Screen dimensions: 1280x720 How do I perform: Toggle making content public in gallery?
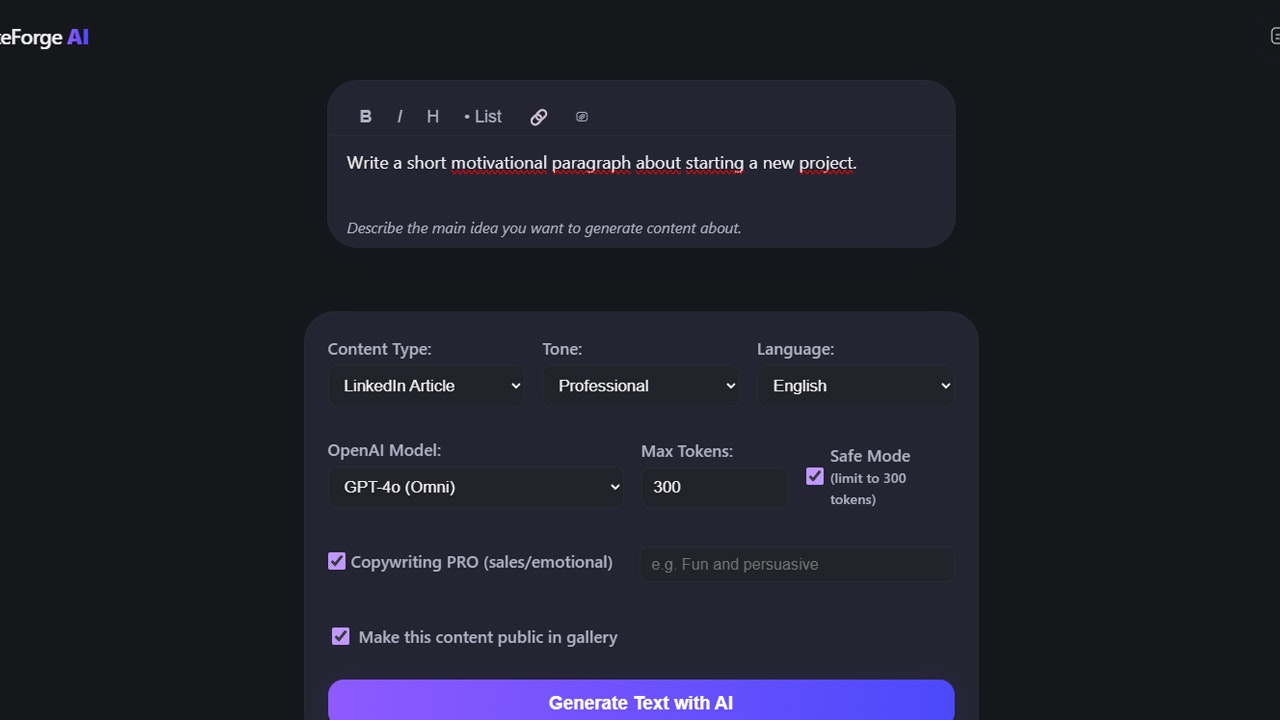(340, 636)
